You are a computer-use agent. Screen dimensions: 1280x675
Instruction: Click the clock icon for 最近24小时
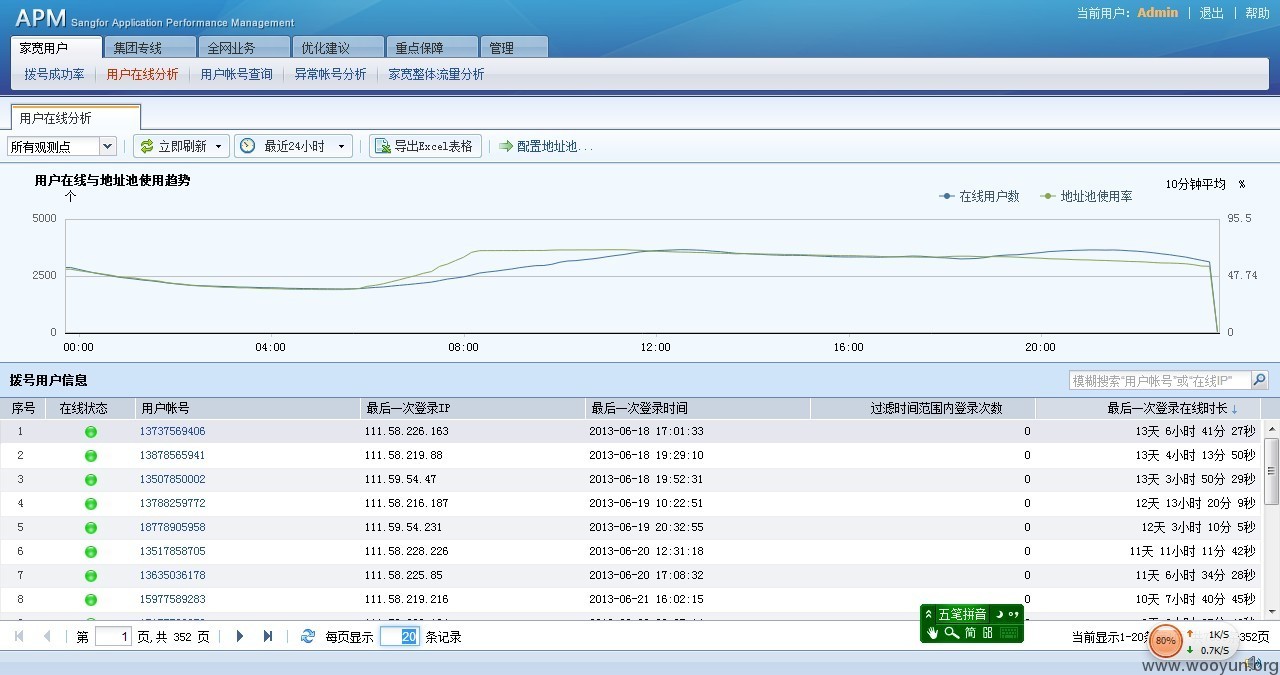tap(248, 146)
